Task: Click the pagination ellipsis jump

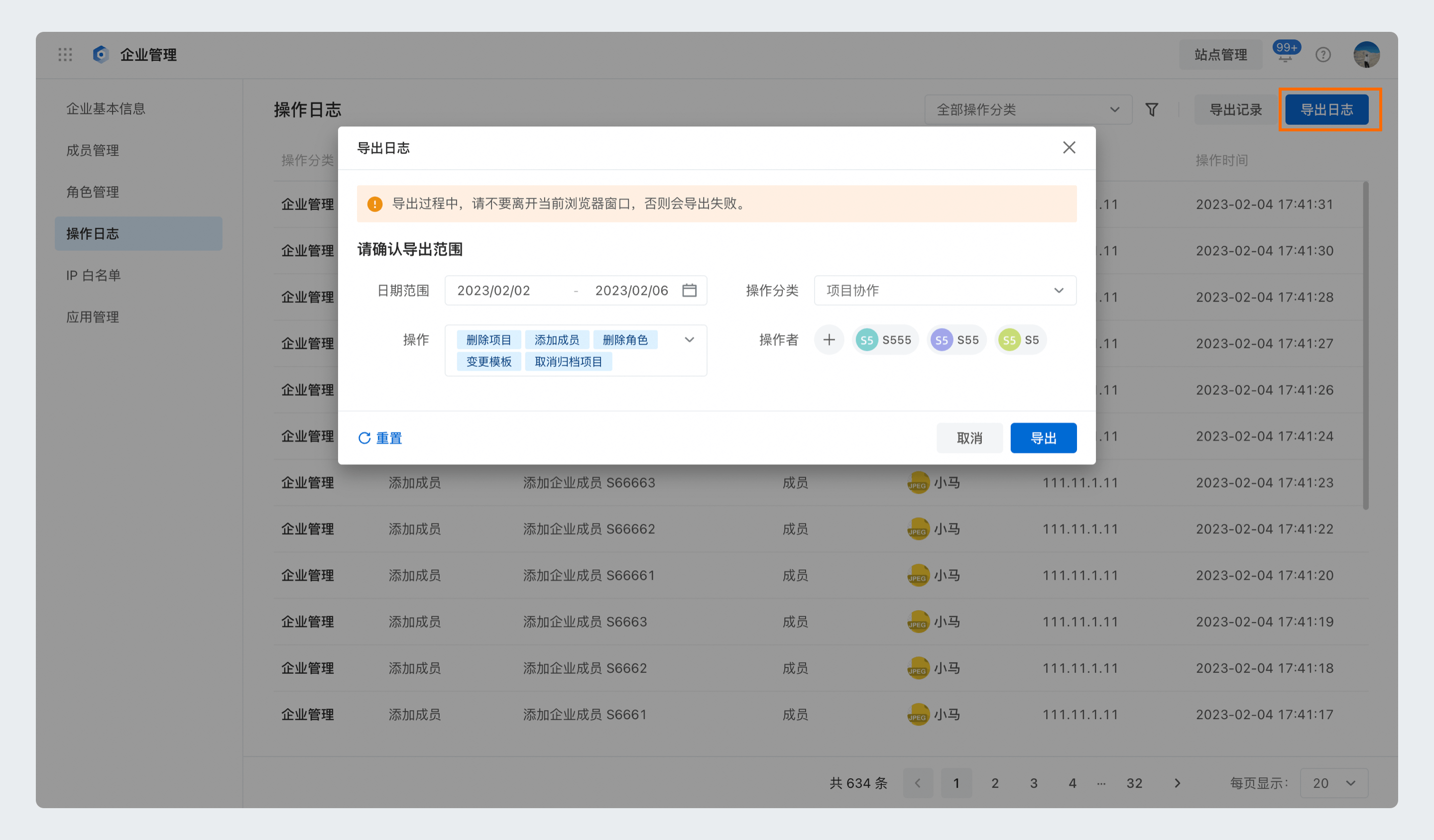Action: click(1101, 783)
